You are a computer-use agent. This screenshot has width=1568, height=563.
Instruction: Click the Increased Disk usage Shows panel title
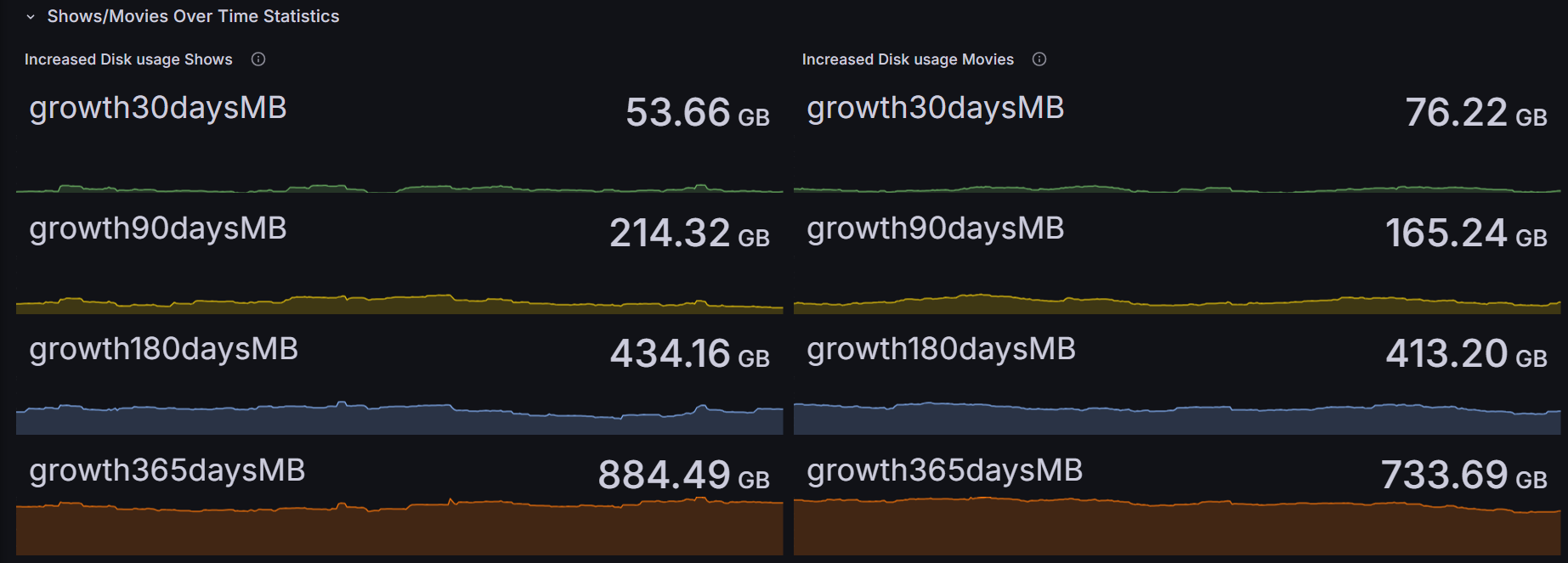[128, 59]
